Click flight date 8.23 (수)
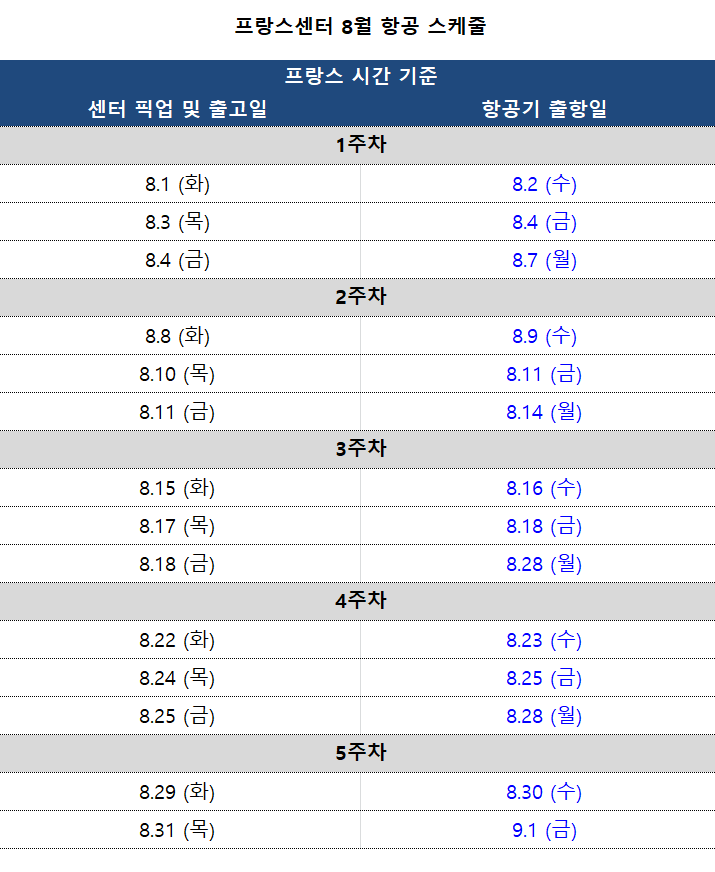The width and height of the screenshot is (715, 872). coord(544,640)
